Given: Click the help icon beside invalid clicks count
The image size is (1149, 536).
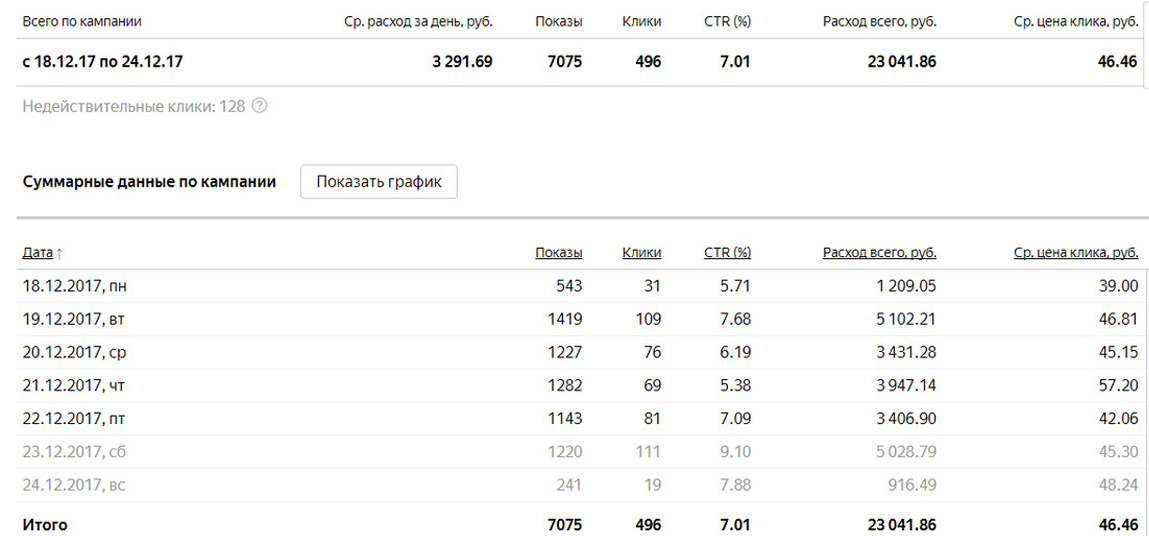Looking at the screenshot, I should tap(260, 106).
